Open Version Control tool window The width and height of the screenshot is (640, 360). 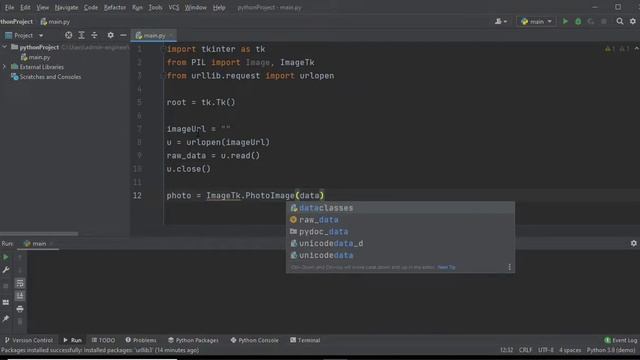click(x=29, y=340)
